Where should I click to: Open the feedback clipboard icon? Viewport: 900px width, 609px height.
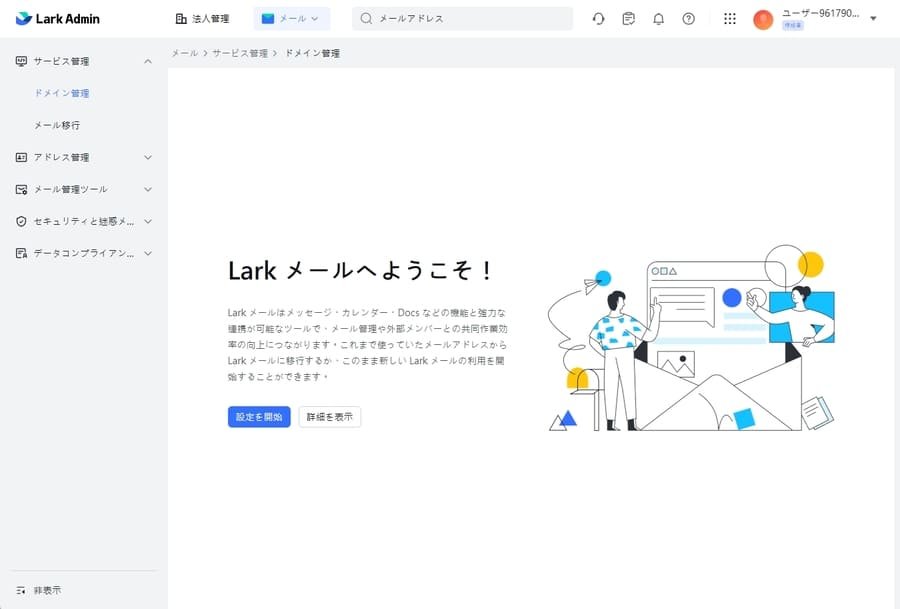click(628, 18)
